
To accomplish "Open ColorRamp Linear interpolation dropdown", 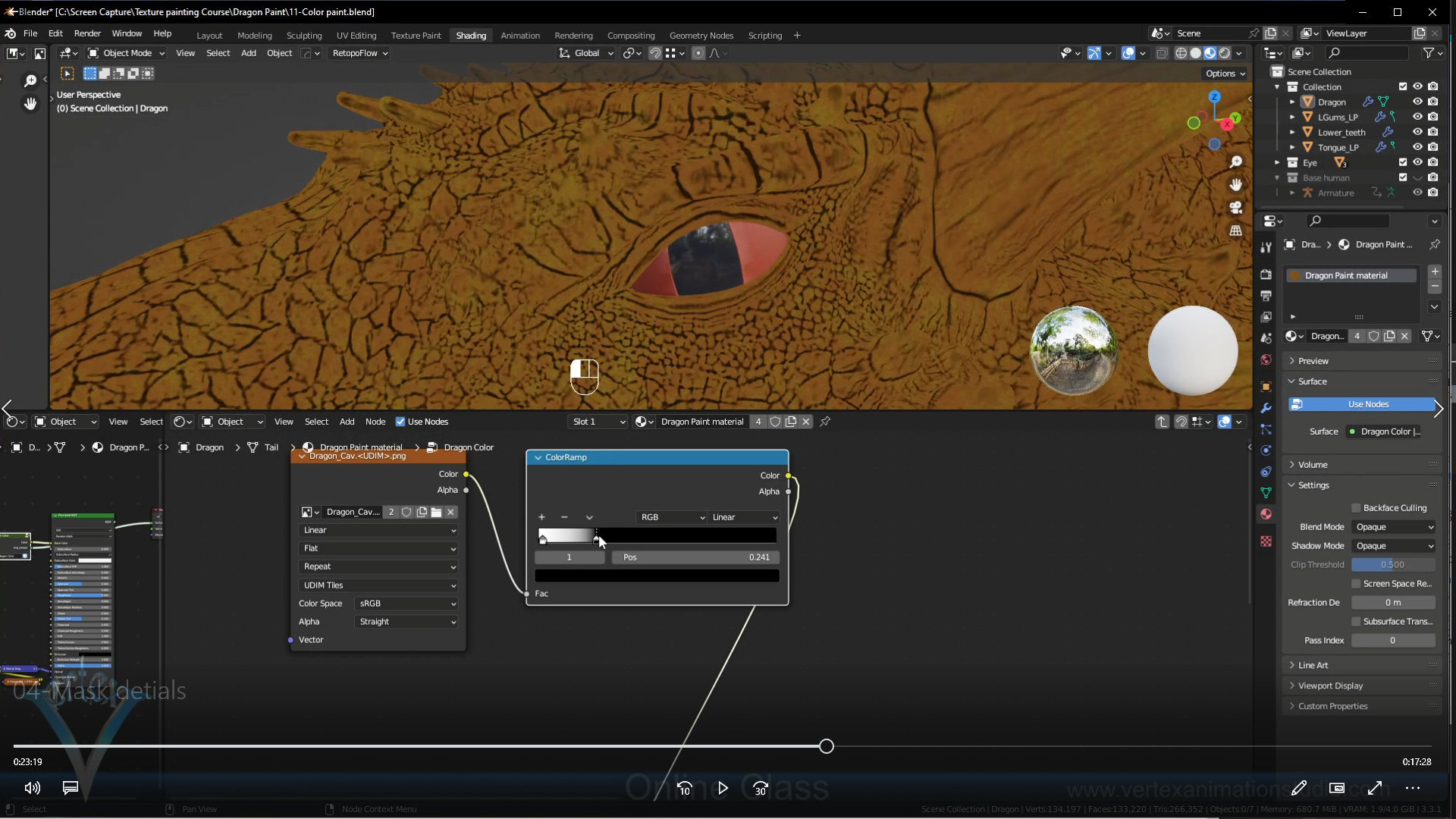I will click(x=744, y=517).
